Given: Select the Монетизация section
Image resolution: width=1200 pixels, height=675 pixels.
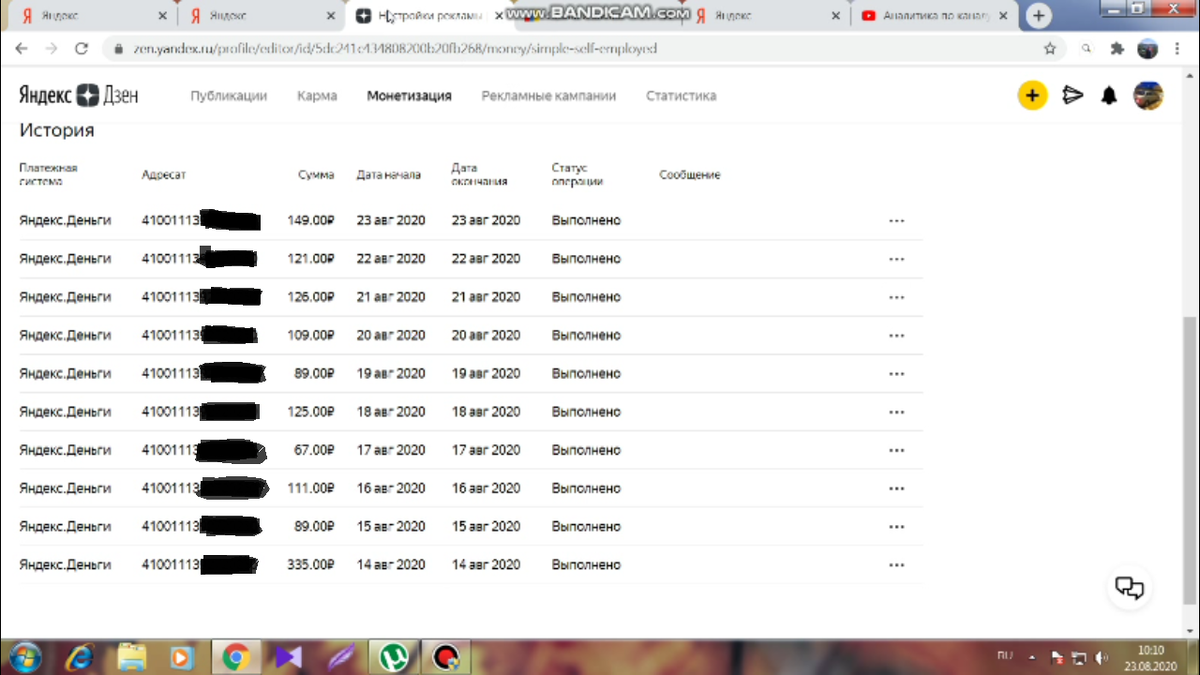Looking at the screenshot, I should [409, 96].
